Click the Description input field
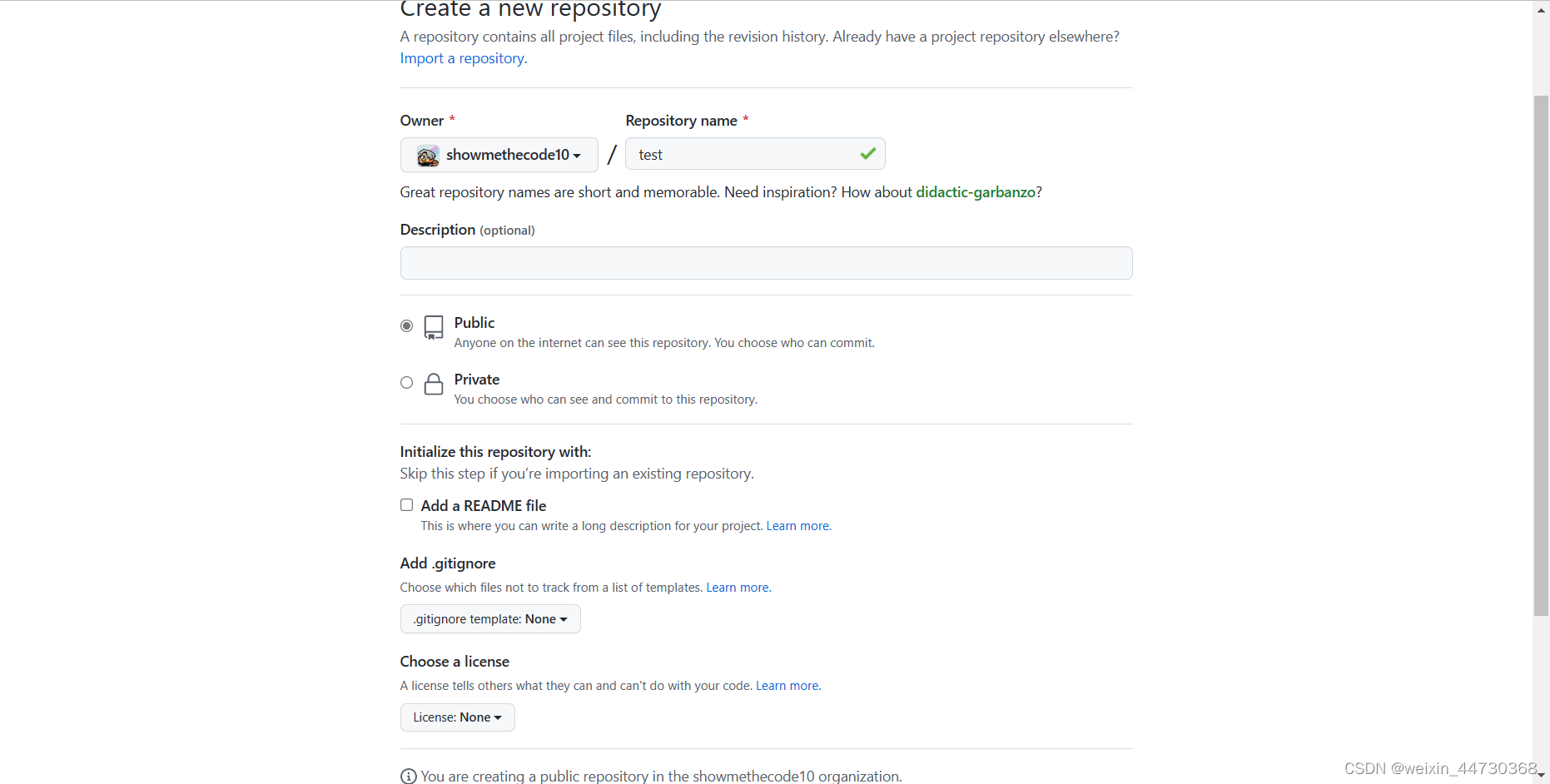 click(x=766, y=263)
